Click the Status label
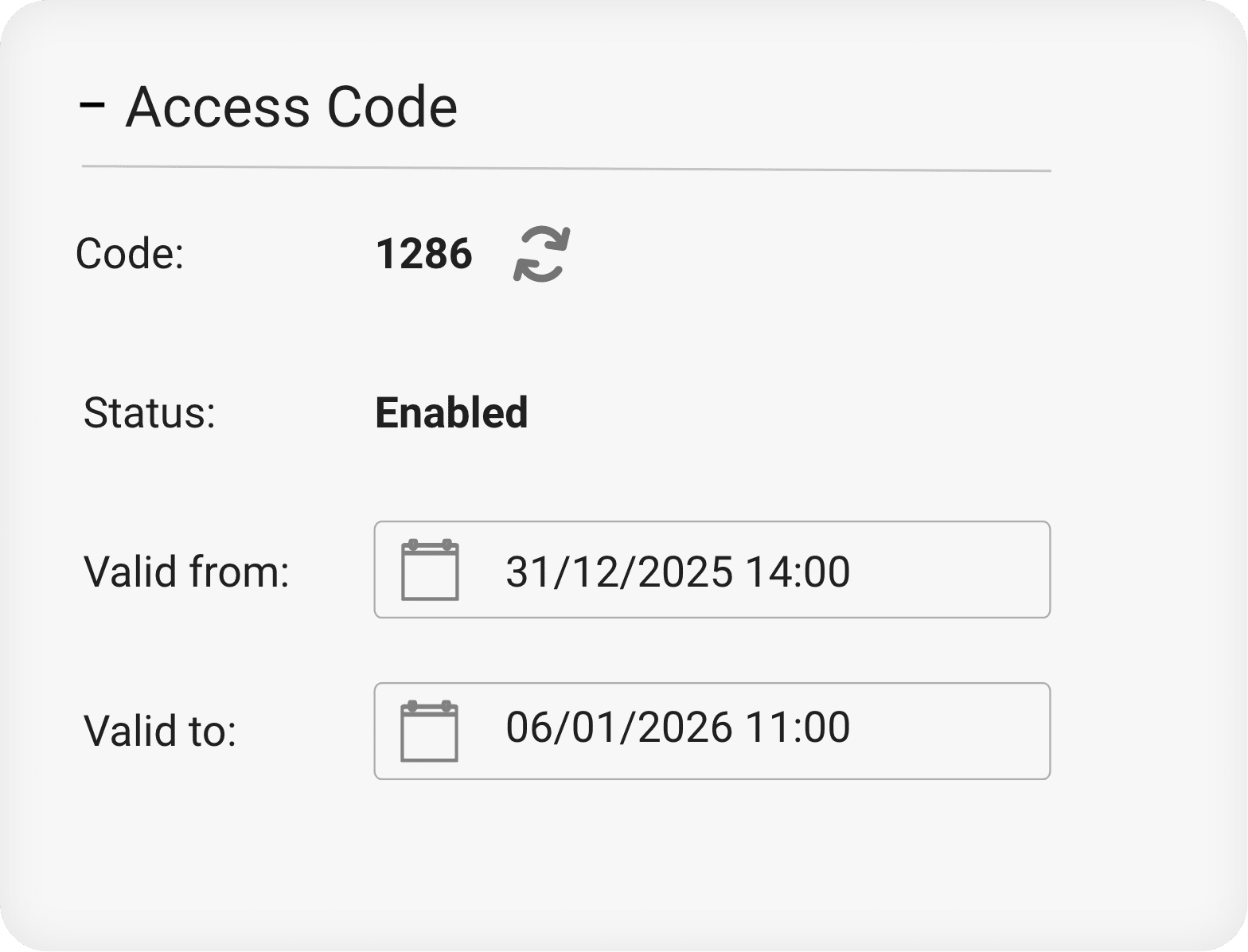 tap(150, 414)
